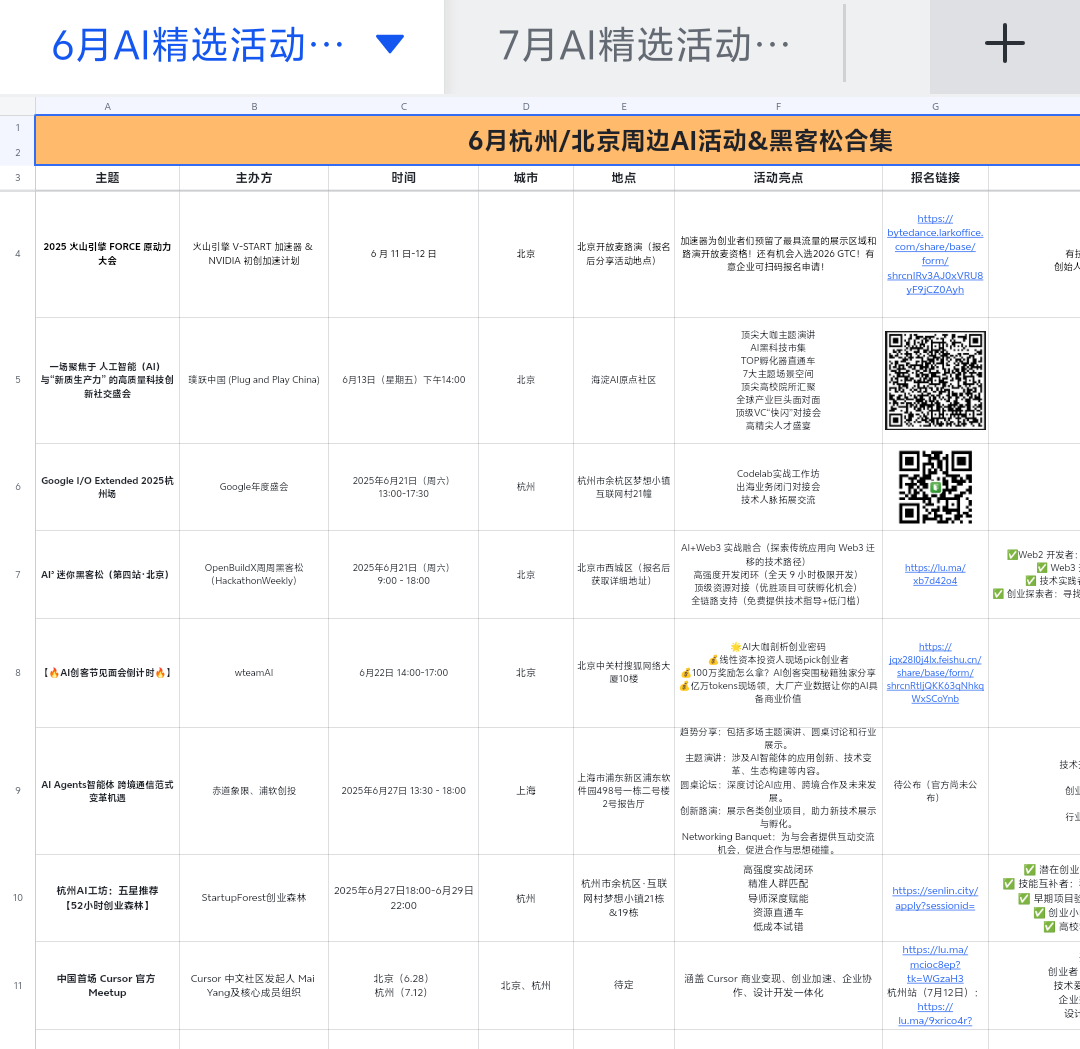Viewport: 1080px width, 1049px height.
Task: Select the 海淀AI原点社区 location cell
Action: (624, 380)
